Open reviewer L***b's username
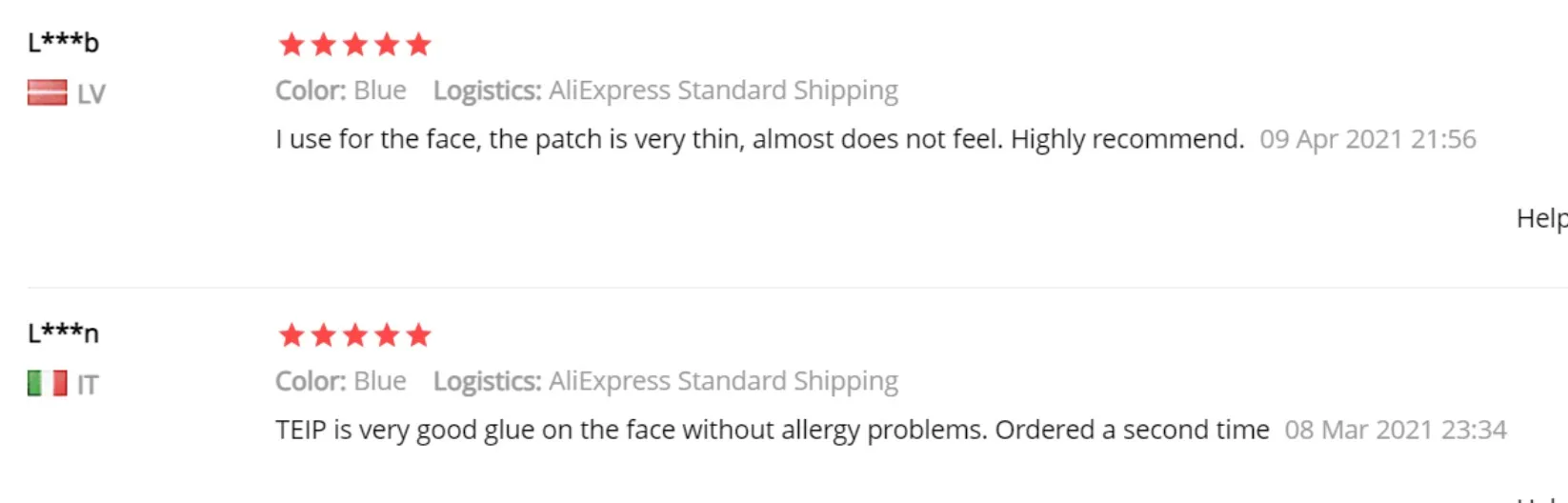The height and width of the screenshot is (503, 1568). [x=63, y=43]
